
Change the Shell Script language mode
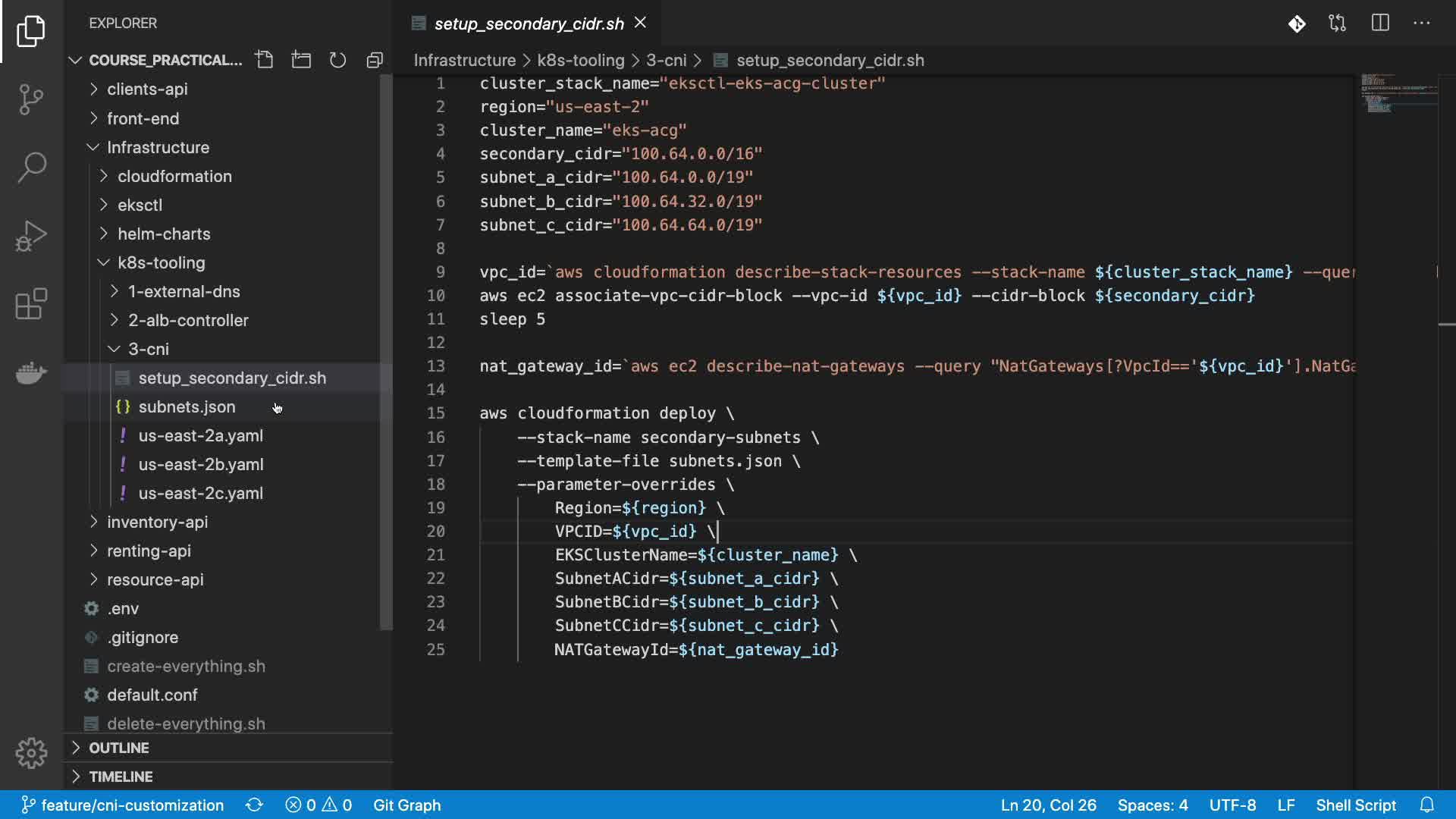pyautogui.click(x=1355, y=805)
